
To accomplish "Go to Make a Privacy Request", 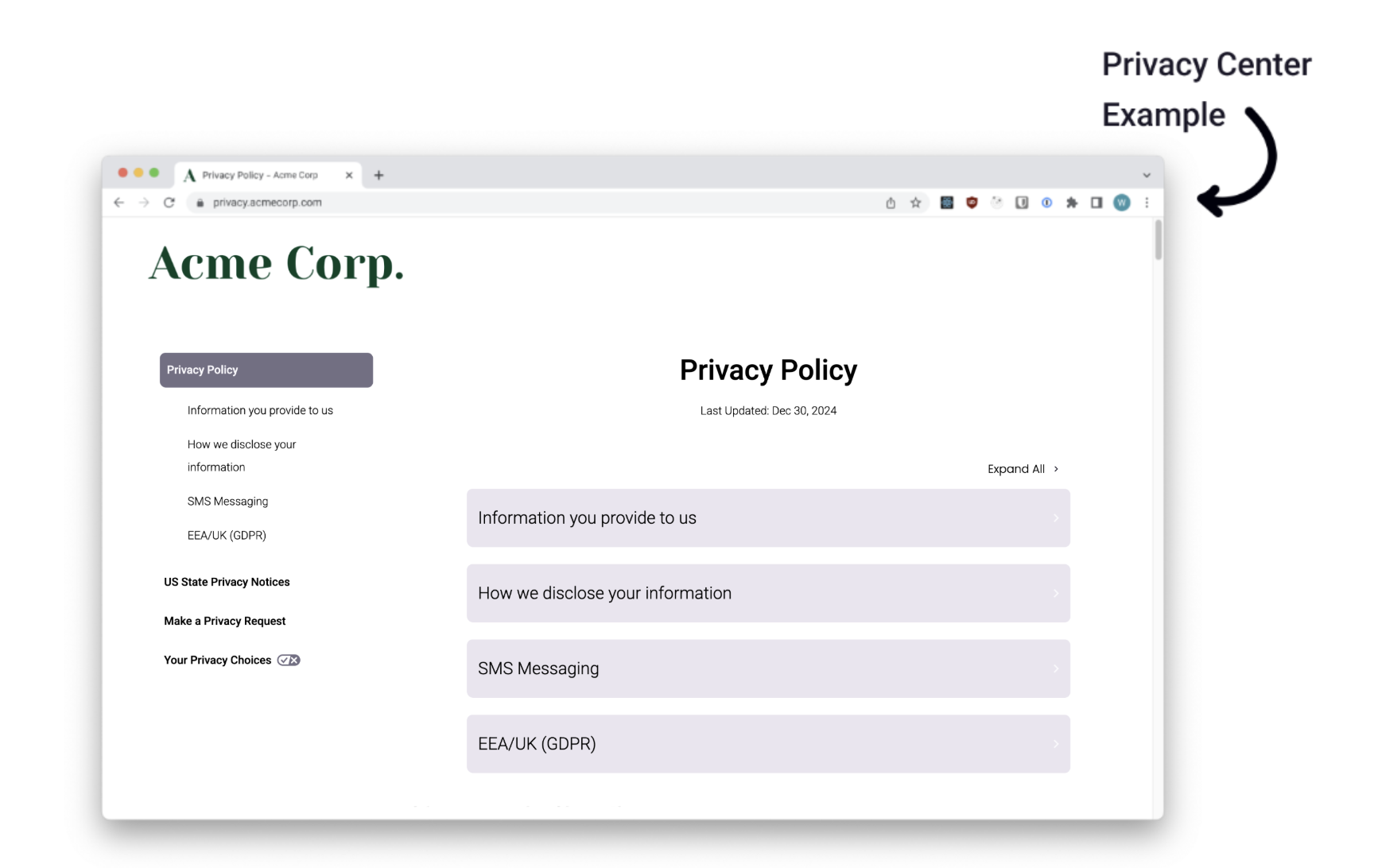I will pos(224,621).
